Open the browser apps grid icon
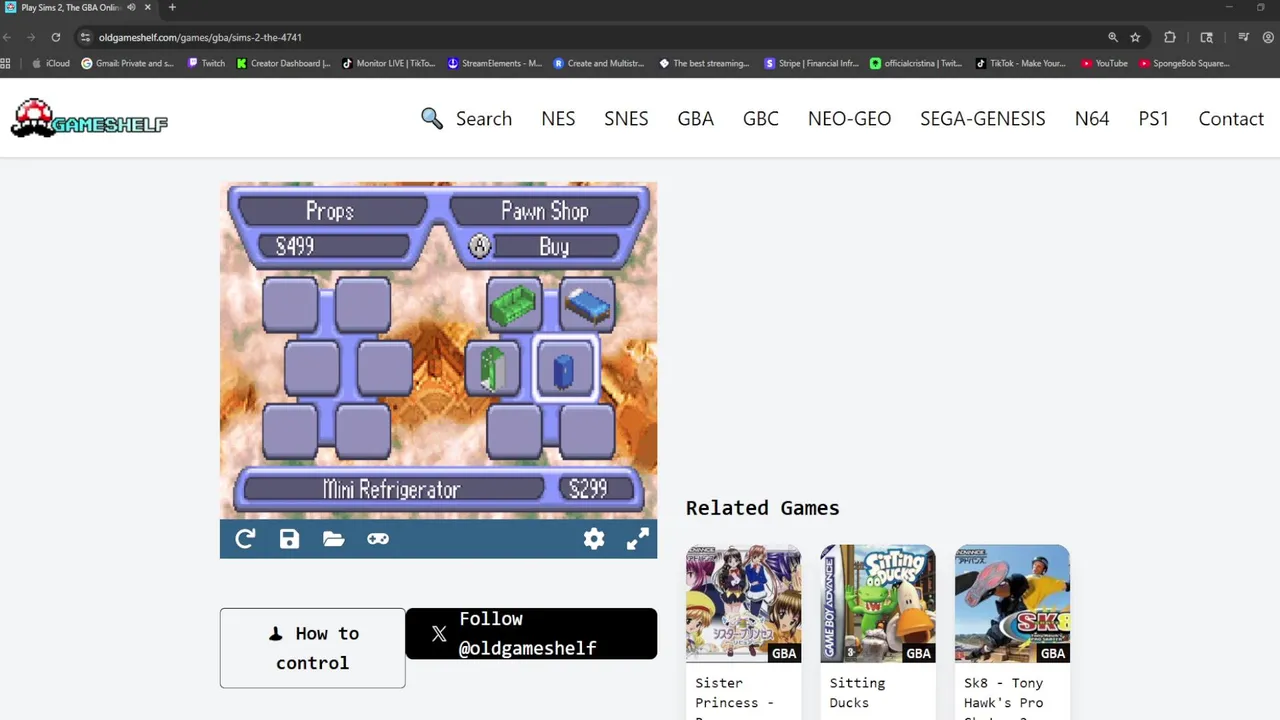Image resolution: width=1280 pixels, height=720 pixels. click(6, 63)
